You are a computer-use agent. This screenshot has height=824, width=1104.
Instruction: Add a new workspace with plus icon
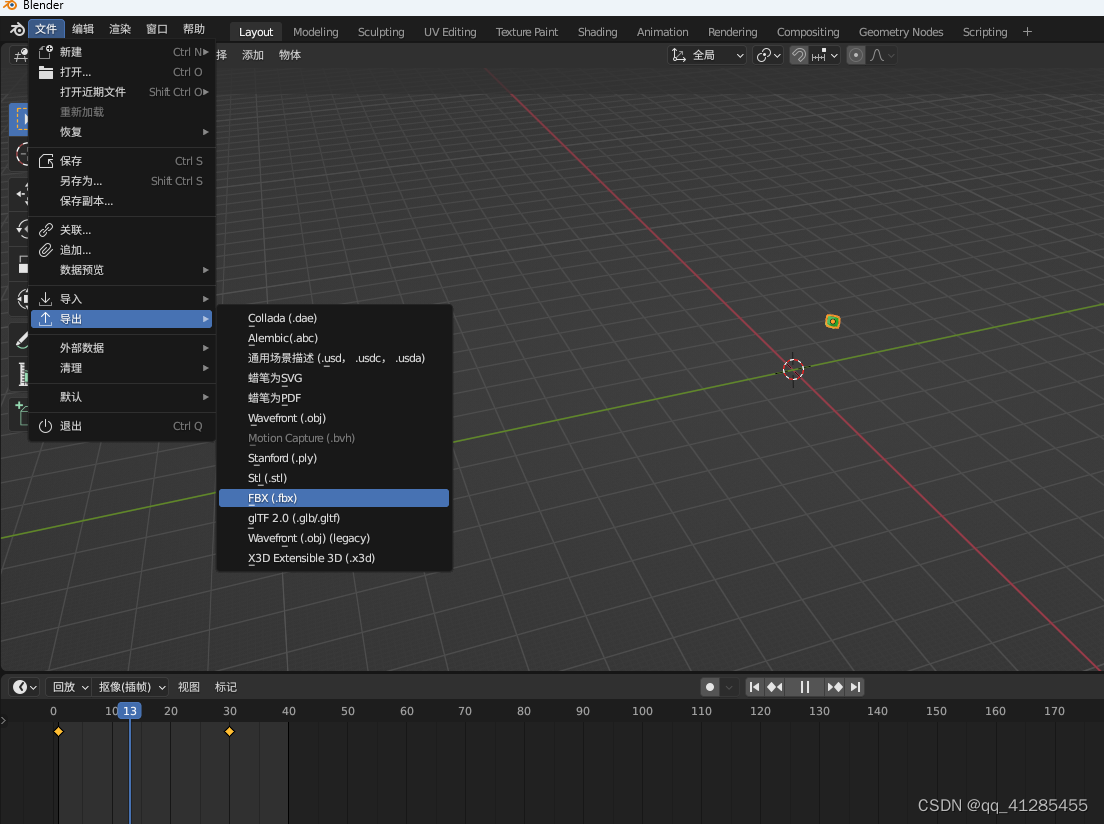1027,32
